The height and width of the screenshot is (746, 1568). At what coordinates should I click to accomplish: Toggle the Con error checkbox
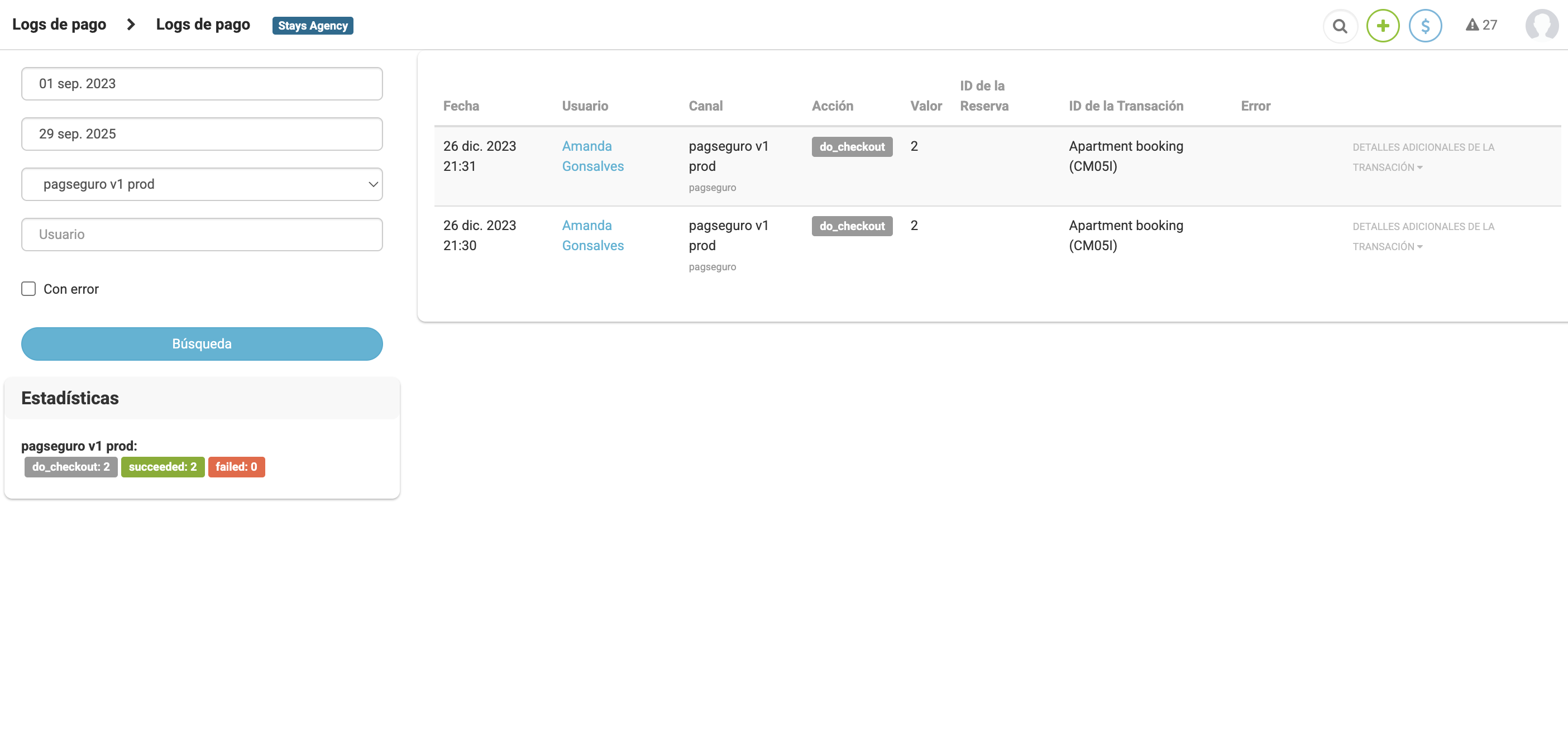click(28, 289)
